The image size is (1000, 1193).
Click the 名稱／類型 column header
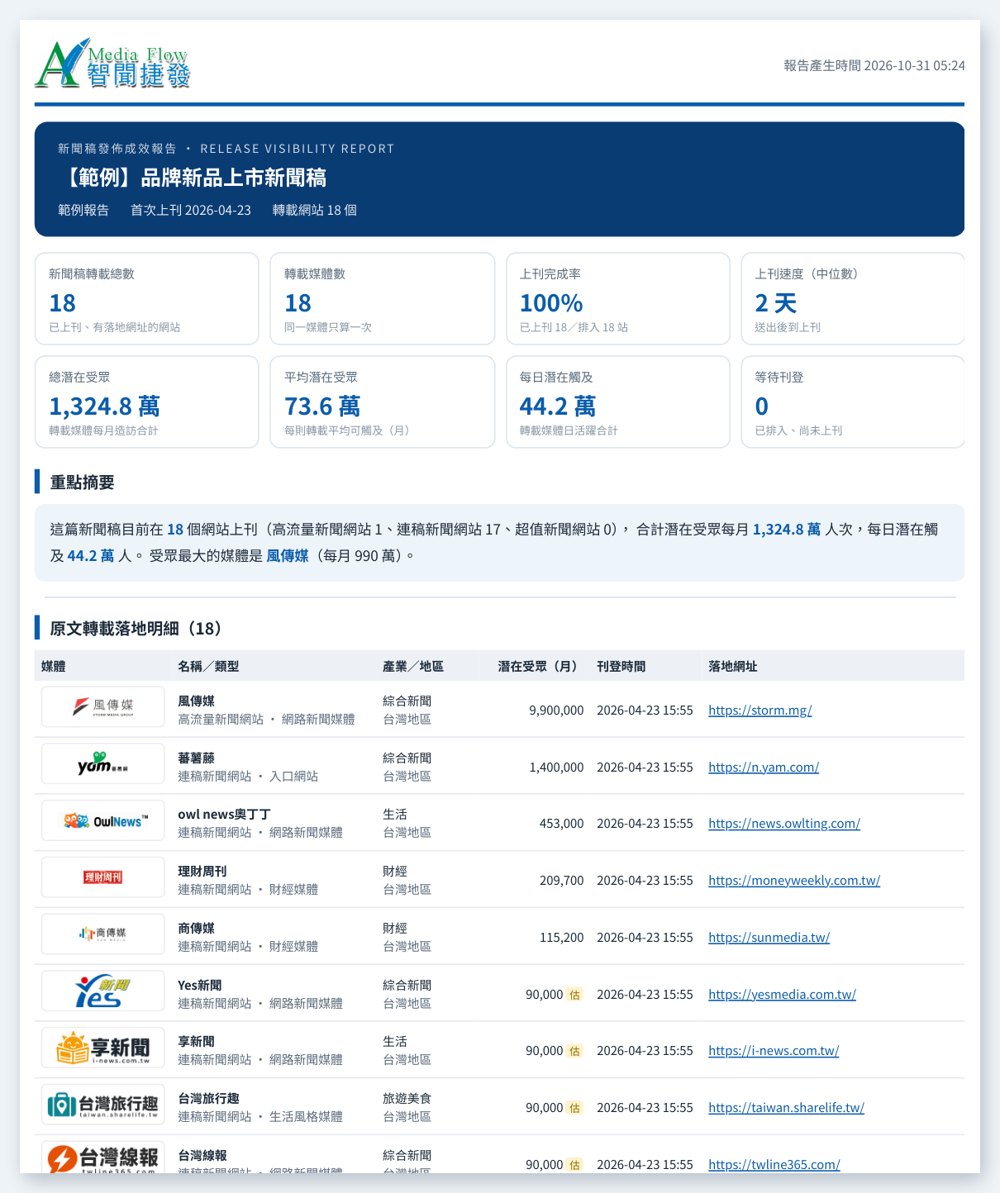tap(208, 666)
